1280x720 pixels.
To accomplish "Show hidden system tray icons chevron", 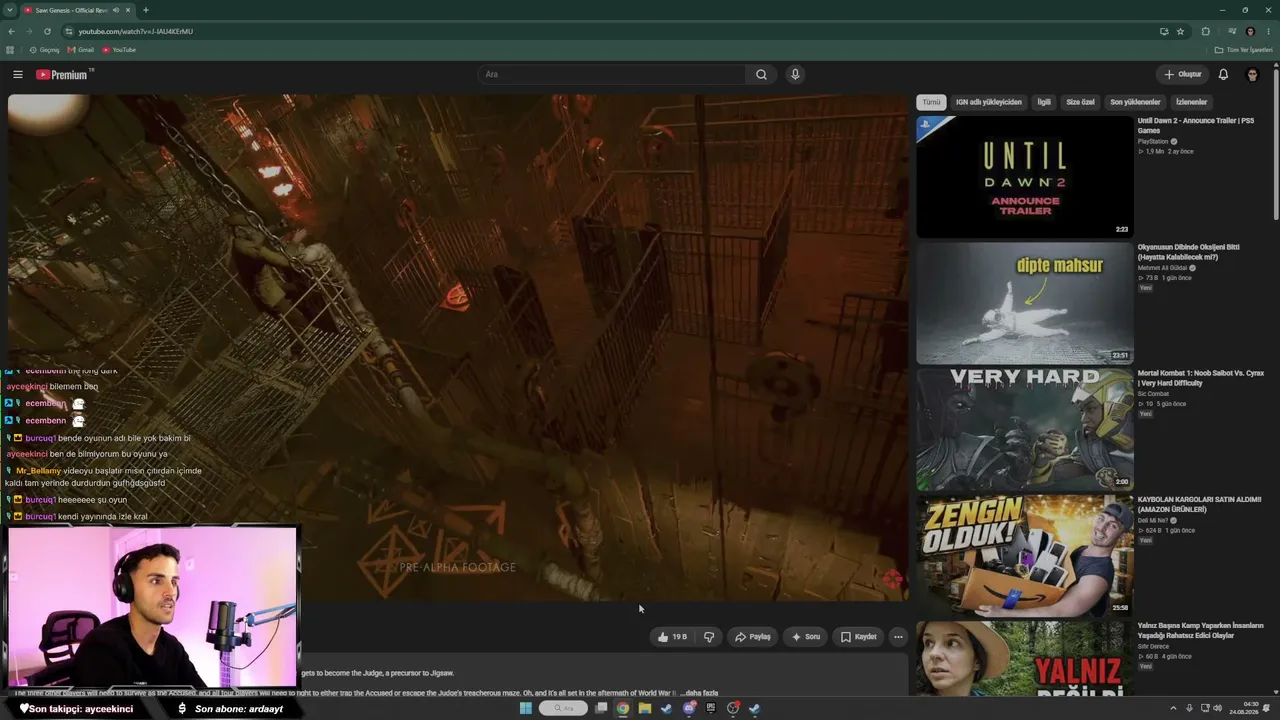I will coord(1174,709).
